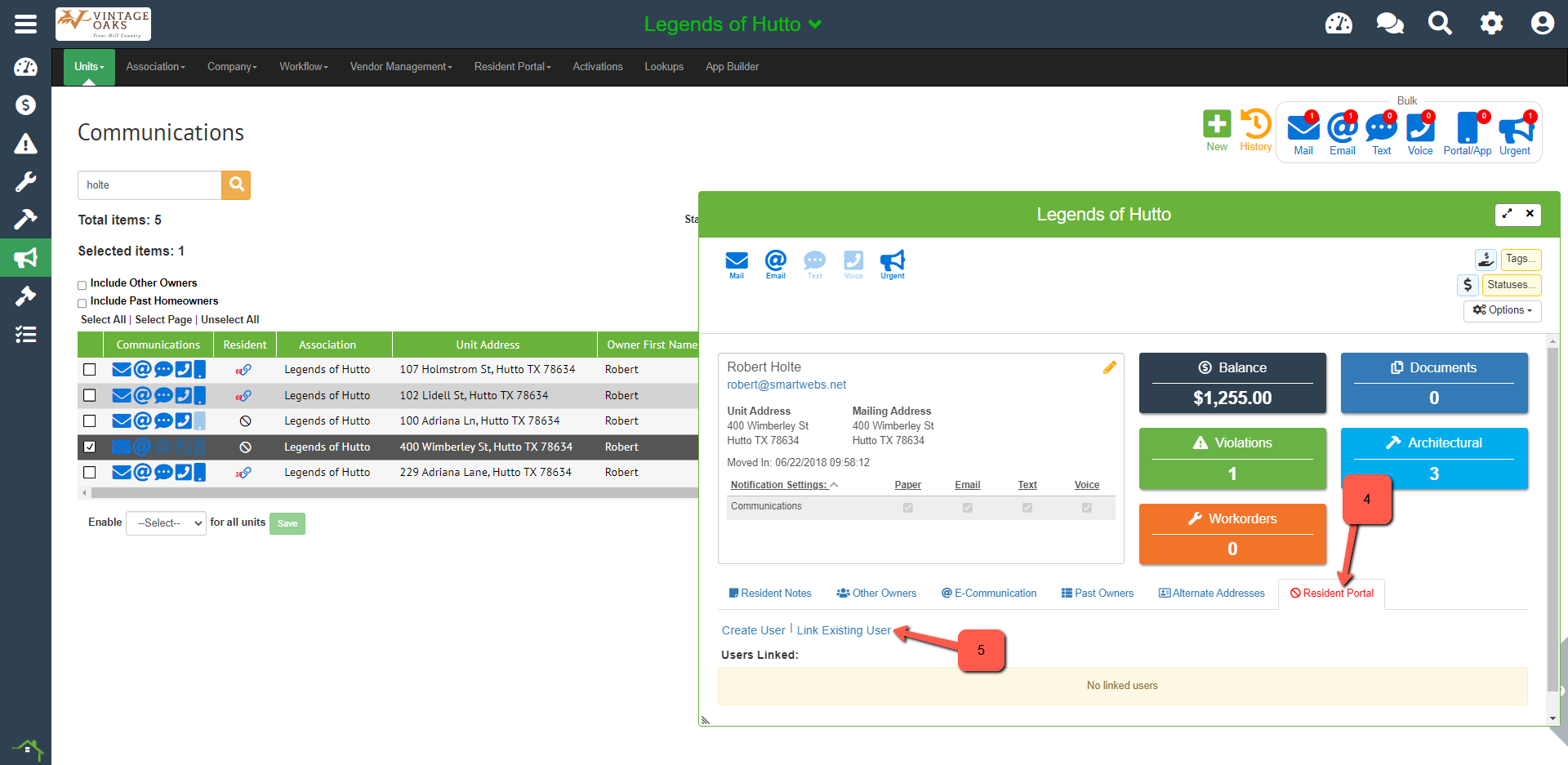Switch to the Alternate Addresses tab

tap(1212, 594)
